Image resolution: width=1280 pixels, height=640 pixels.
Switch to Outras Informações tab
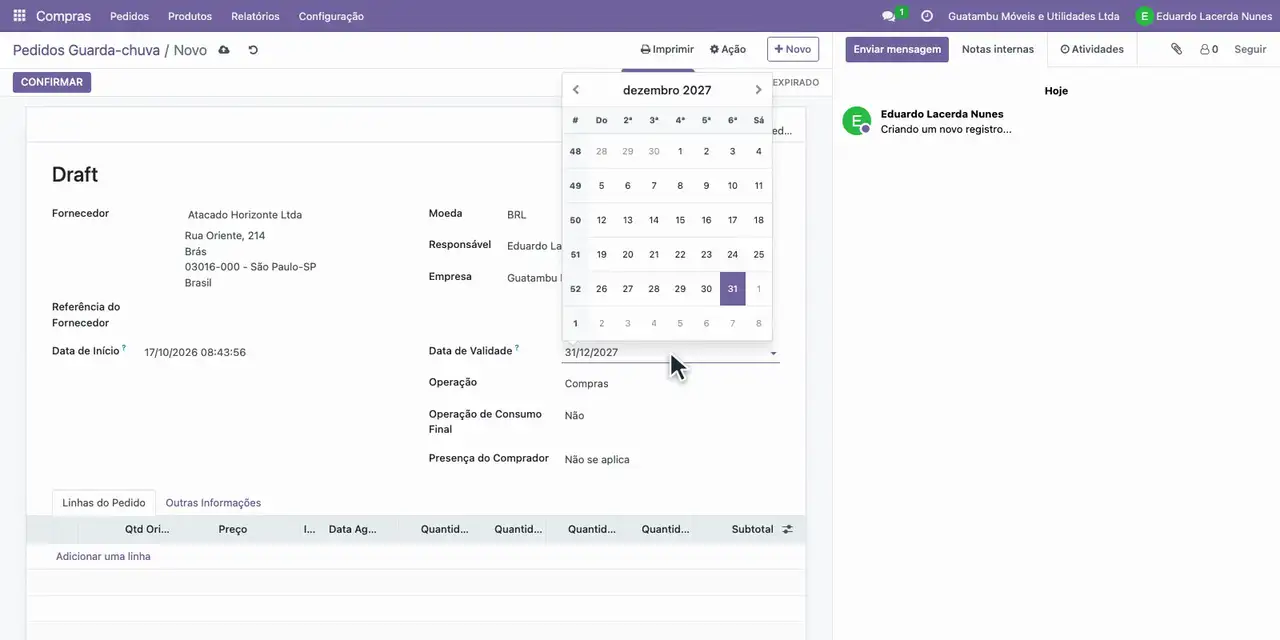[x=213, y=503]
